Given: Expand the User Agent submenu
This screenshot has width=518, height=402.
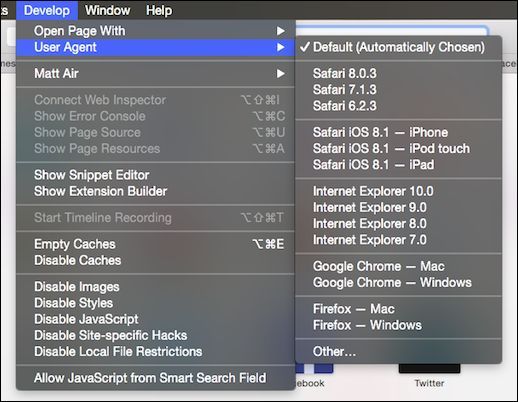Looking at the screenshot, I should click(x=155, y=47).
